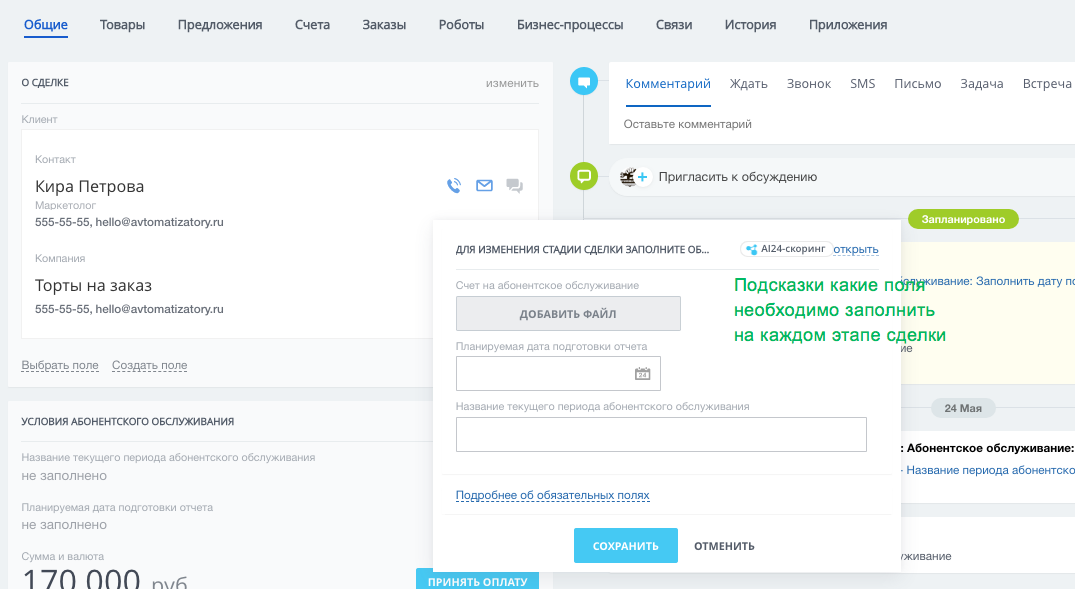1075x589 pixels.
Task: Send email to Кира Петрова via envelope icon
Action: (x=484, y=186)
